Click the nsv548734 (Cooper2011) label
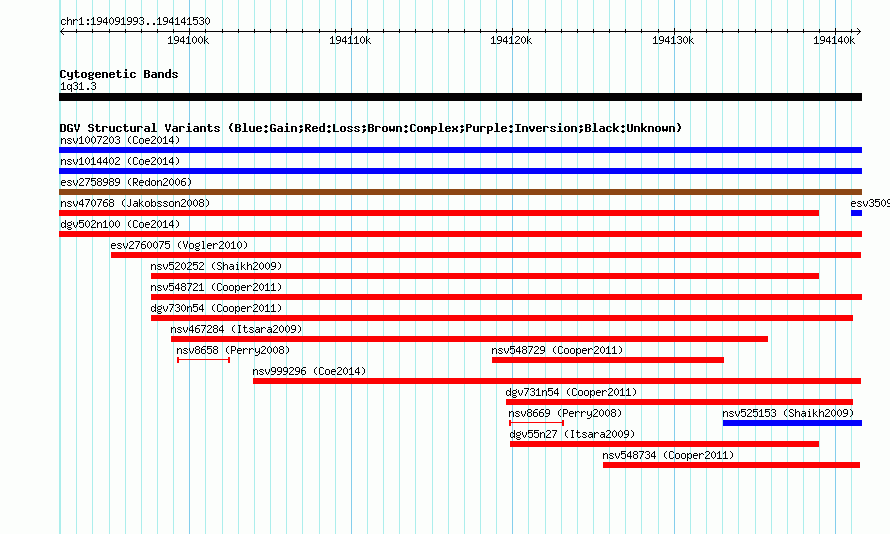The image size is (890, 534). pos(669,455)
